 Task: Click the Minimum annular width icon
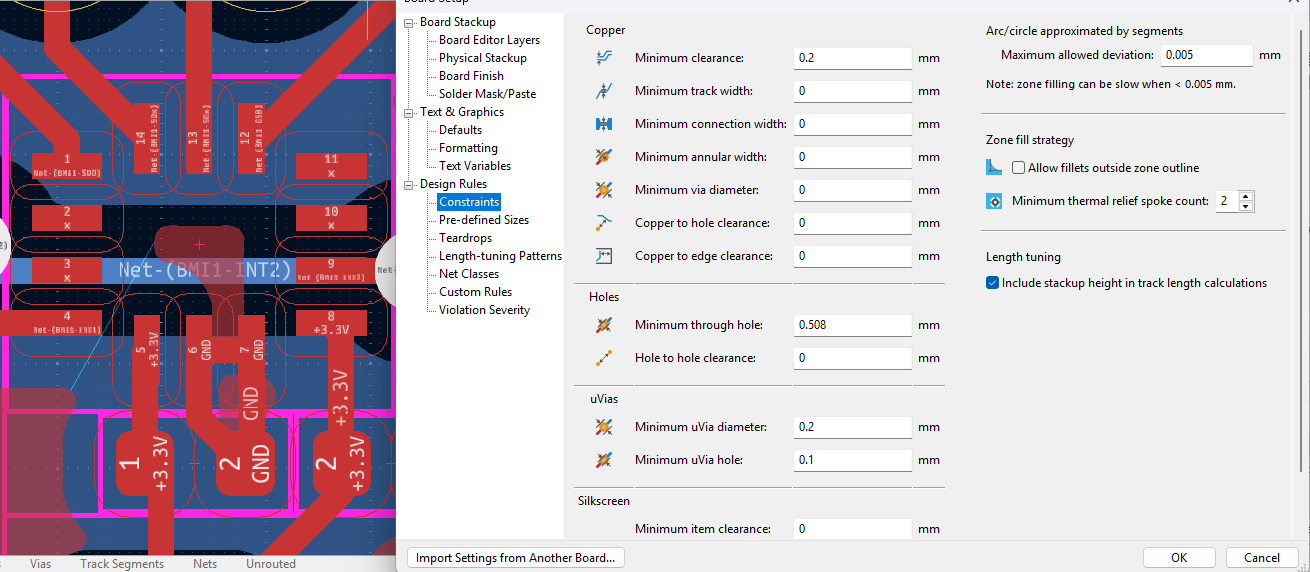603,157
